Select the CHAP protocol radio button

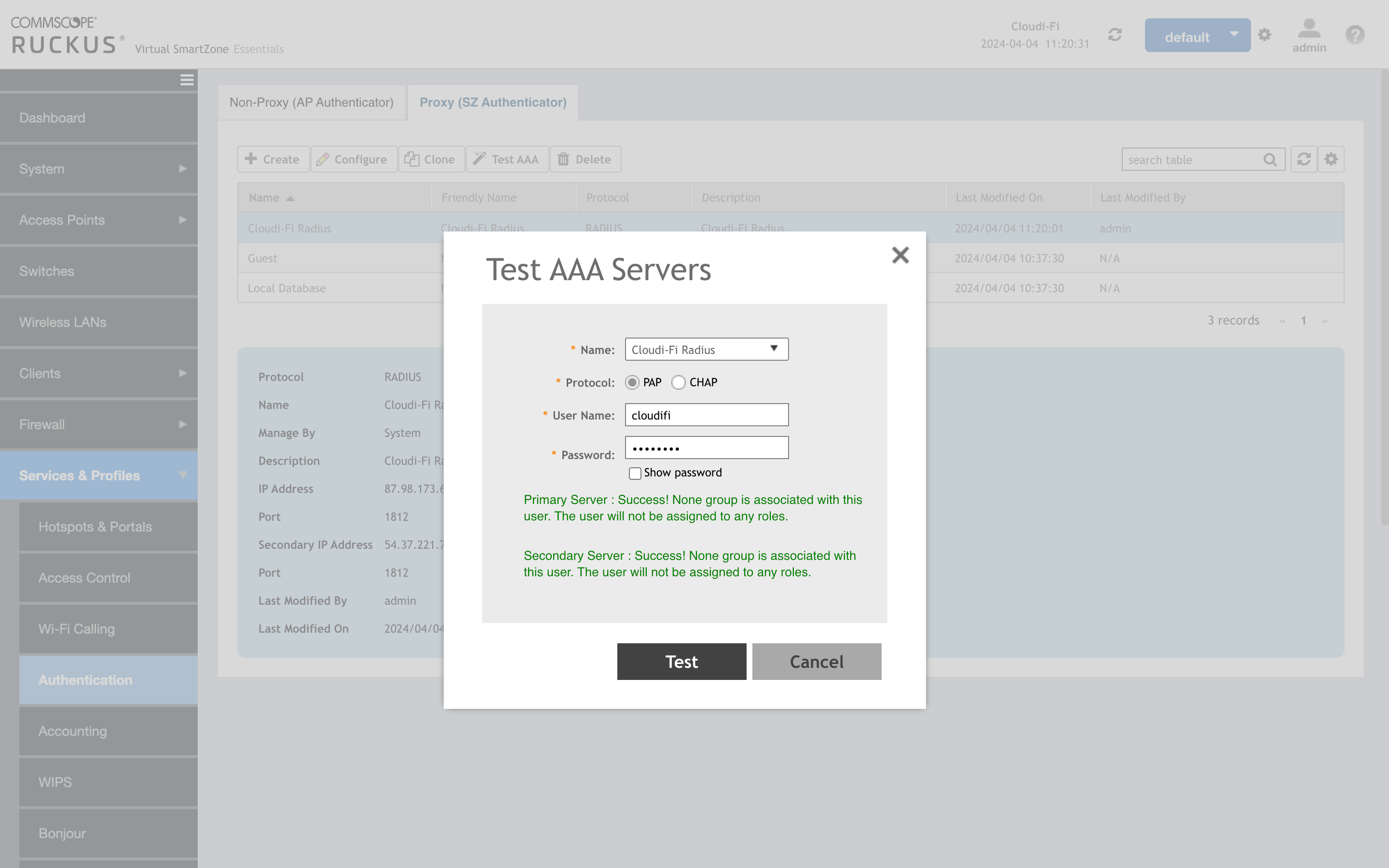pyautogui.click(x=679, y=382)
